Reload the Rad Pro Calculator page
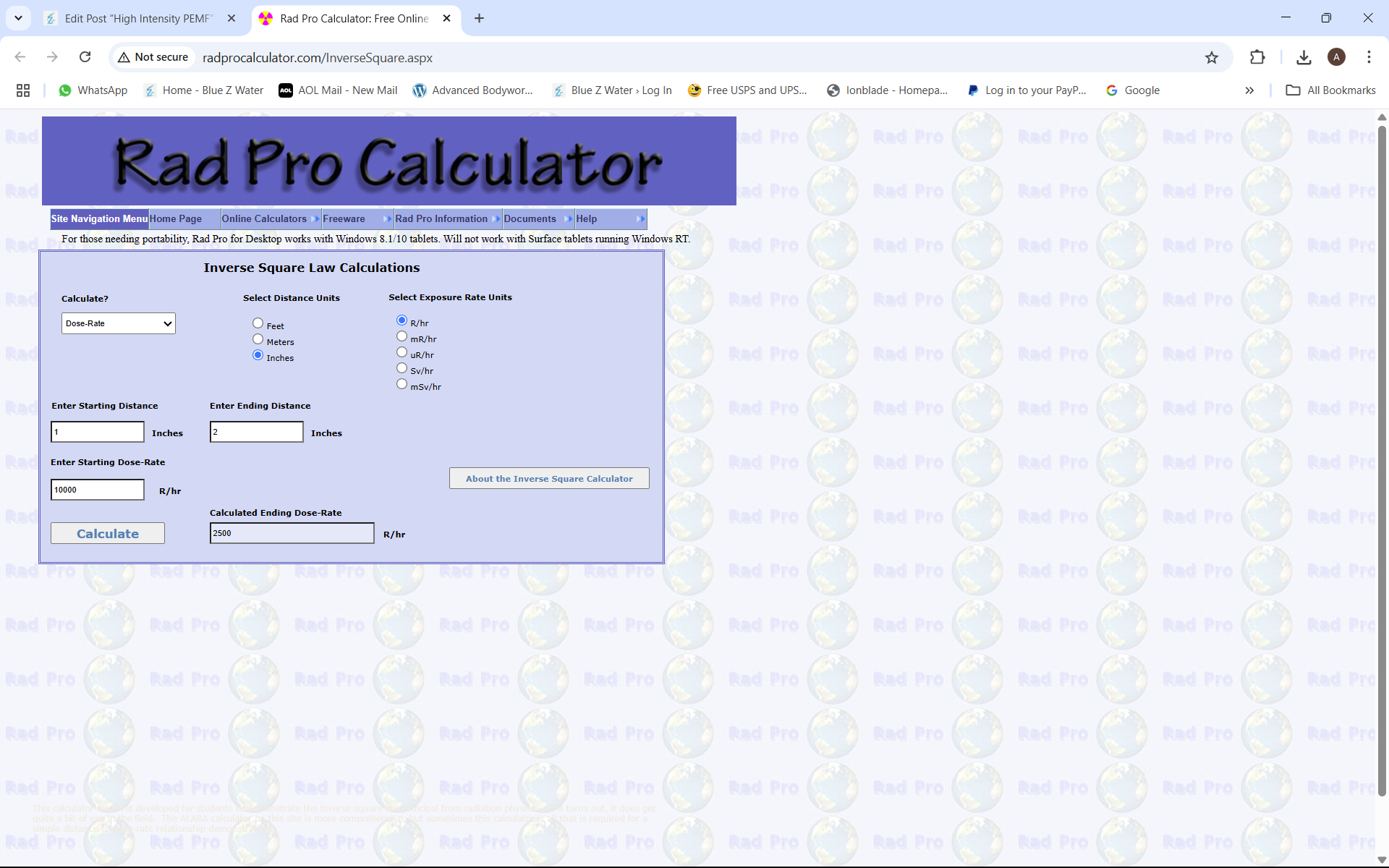Screen dimensions: 1389x868 point(85,57)
